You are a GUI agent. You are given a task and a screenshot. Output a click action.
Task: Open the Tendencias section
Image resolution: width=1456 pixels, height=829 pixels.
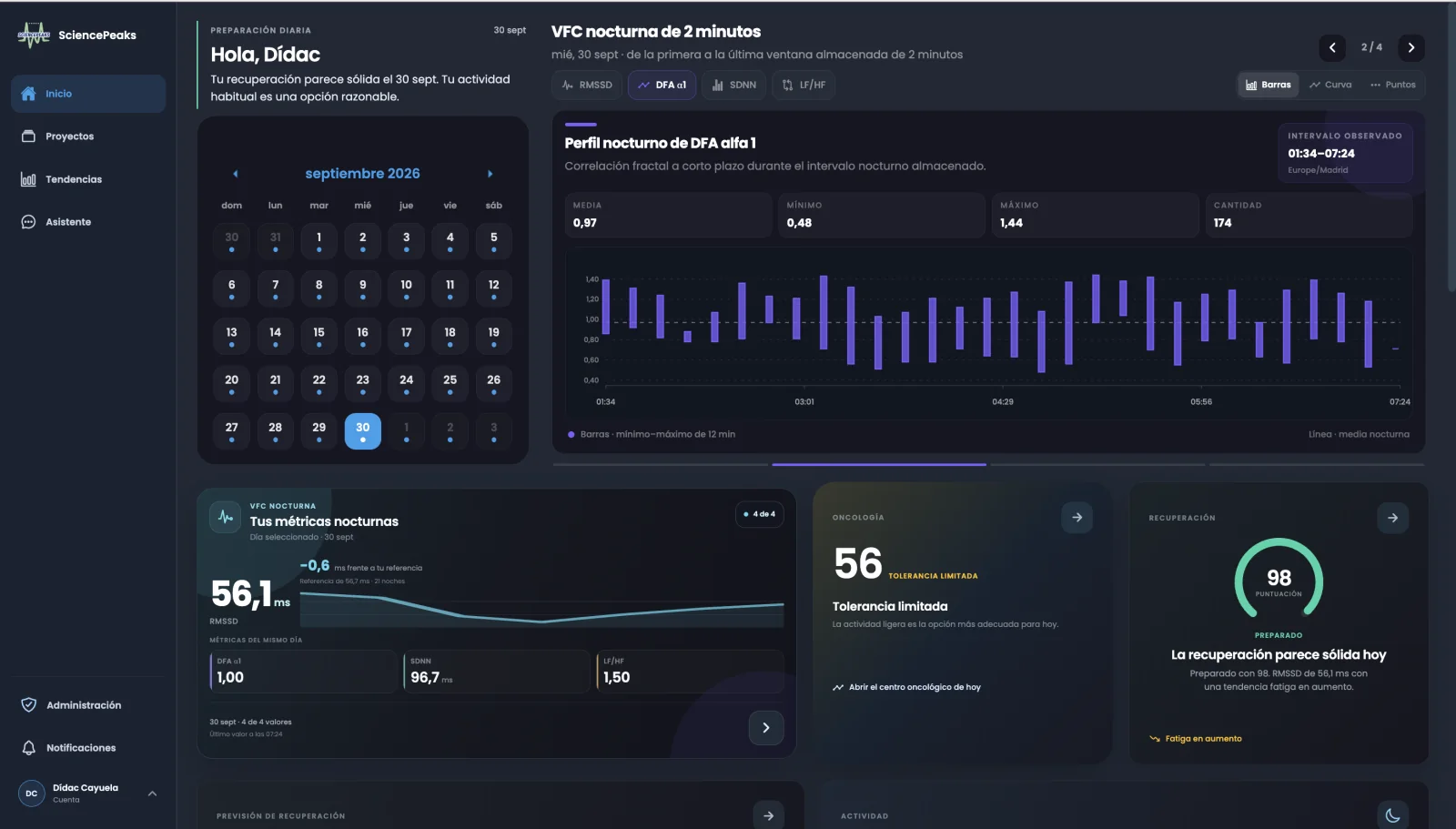[88, 179]
